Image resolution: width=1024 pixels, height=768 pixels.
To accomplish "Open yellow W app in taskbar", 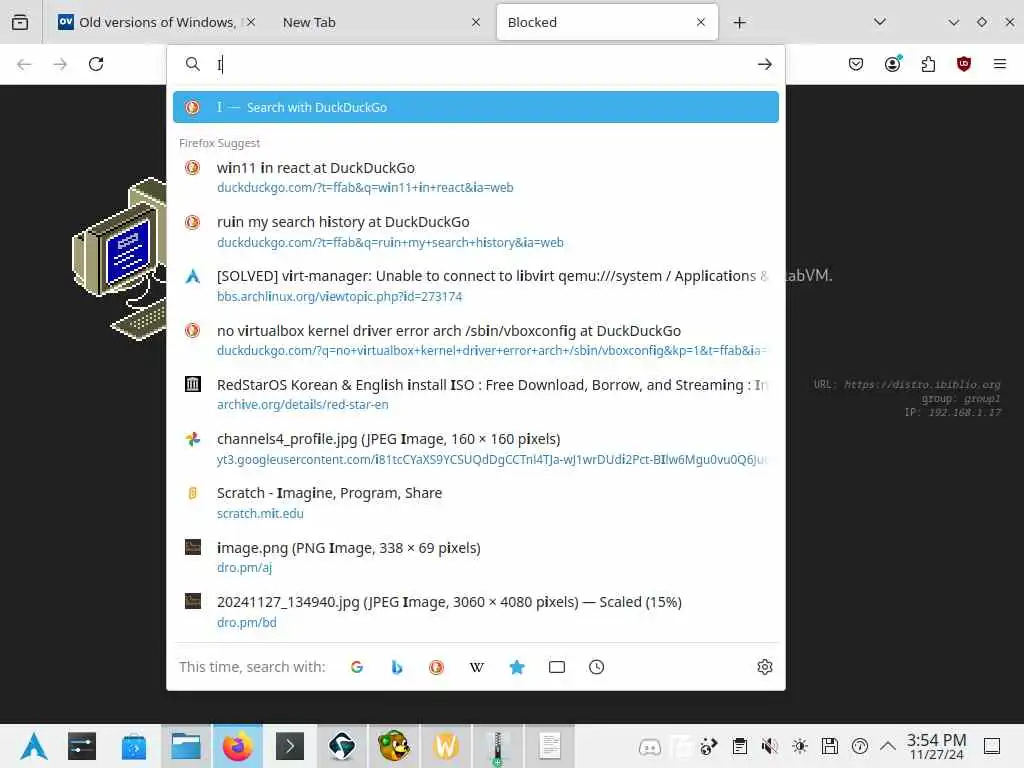I will coord(446,746).
